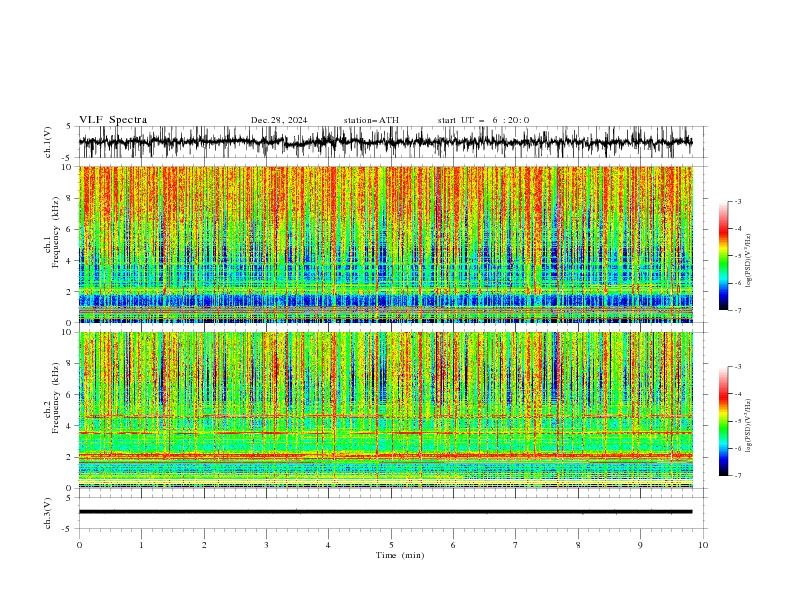Click the "-5" tick on ch.1 color bar

point(738,257)
